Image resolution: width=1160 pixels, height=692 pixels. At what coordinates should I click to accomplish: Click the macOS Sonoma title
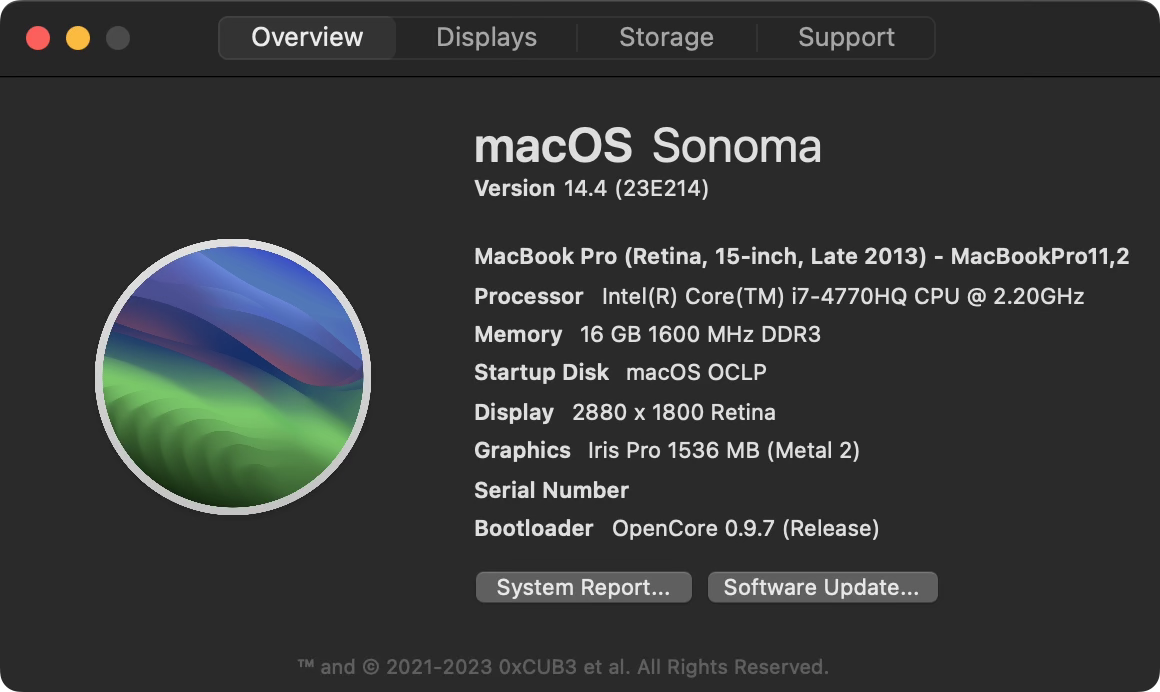coord(647,147)
